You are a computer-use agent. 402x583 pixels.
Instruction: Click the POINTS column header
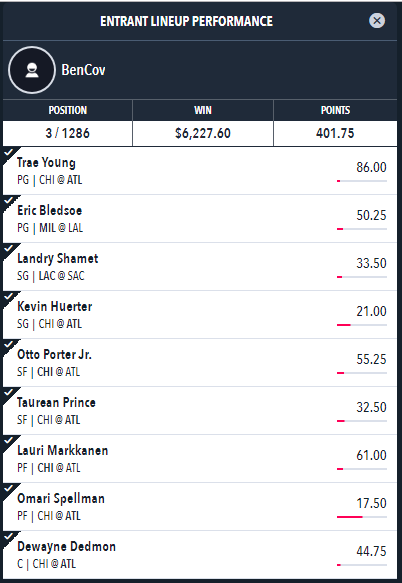(335, 110)
